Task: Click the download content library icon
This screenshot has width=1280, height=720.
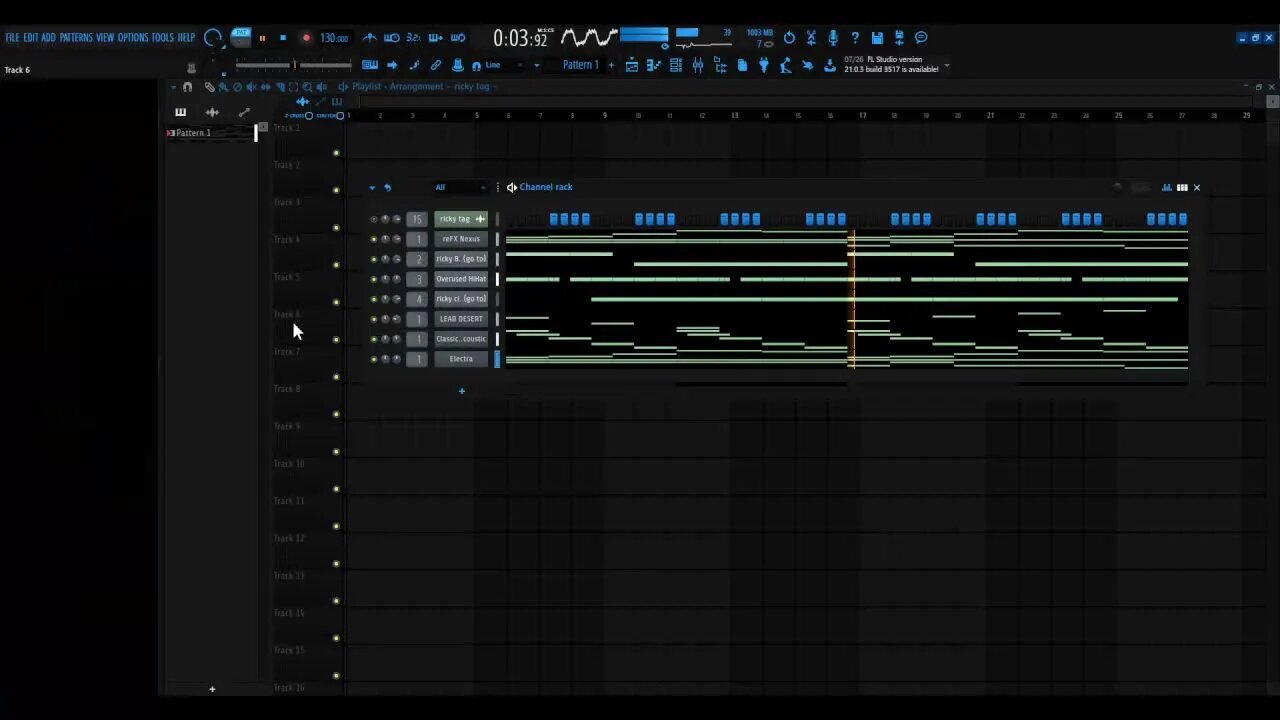Action: pyautogui.click(x=829, y=65)
